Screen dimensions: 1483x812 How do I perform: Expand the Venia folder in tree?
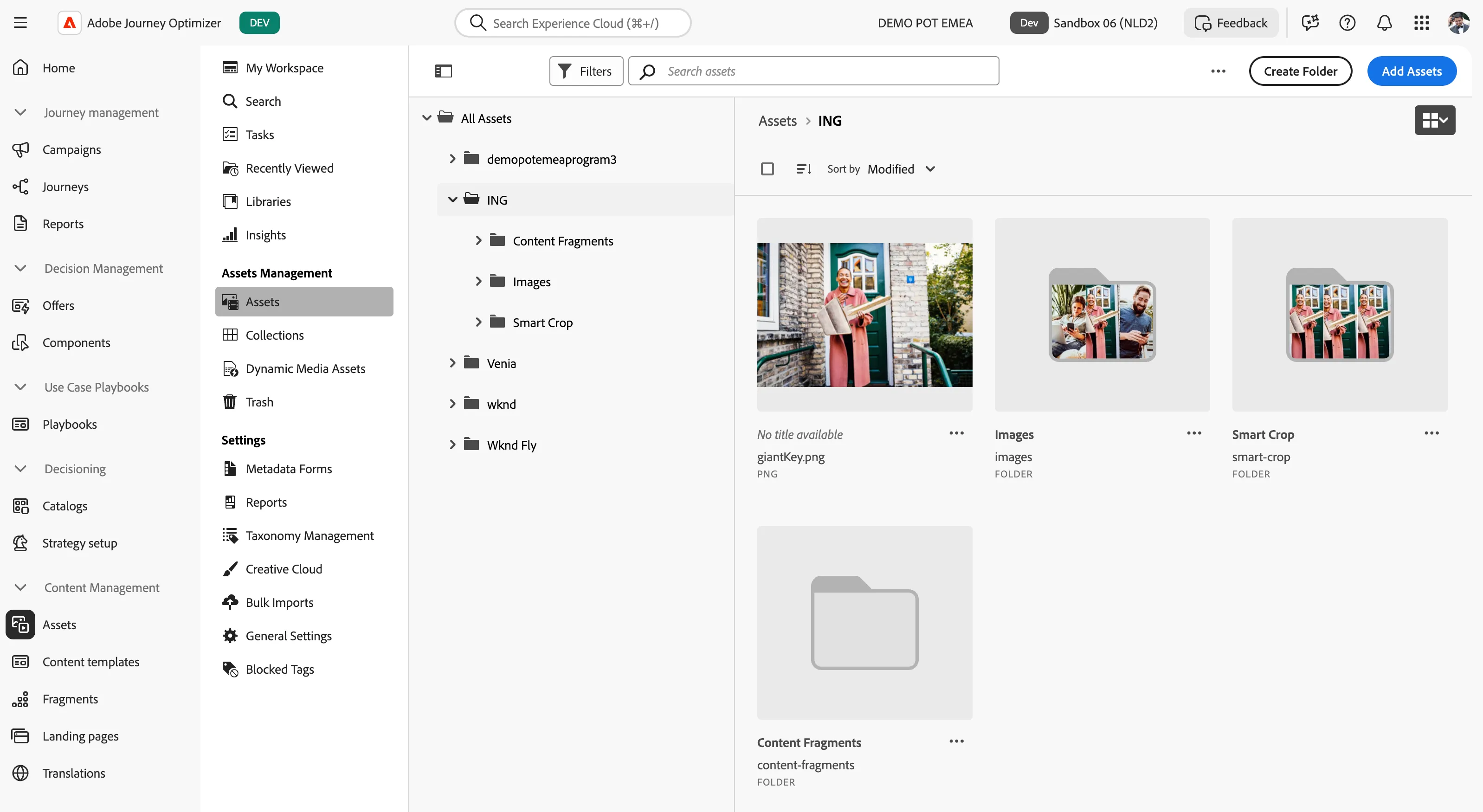pyautogui.click(x=452, y=363)
